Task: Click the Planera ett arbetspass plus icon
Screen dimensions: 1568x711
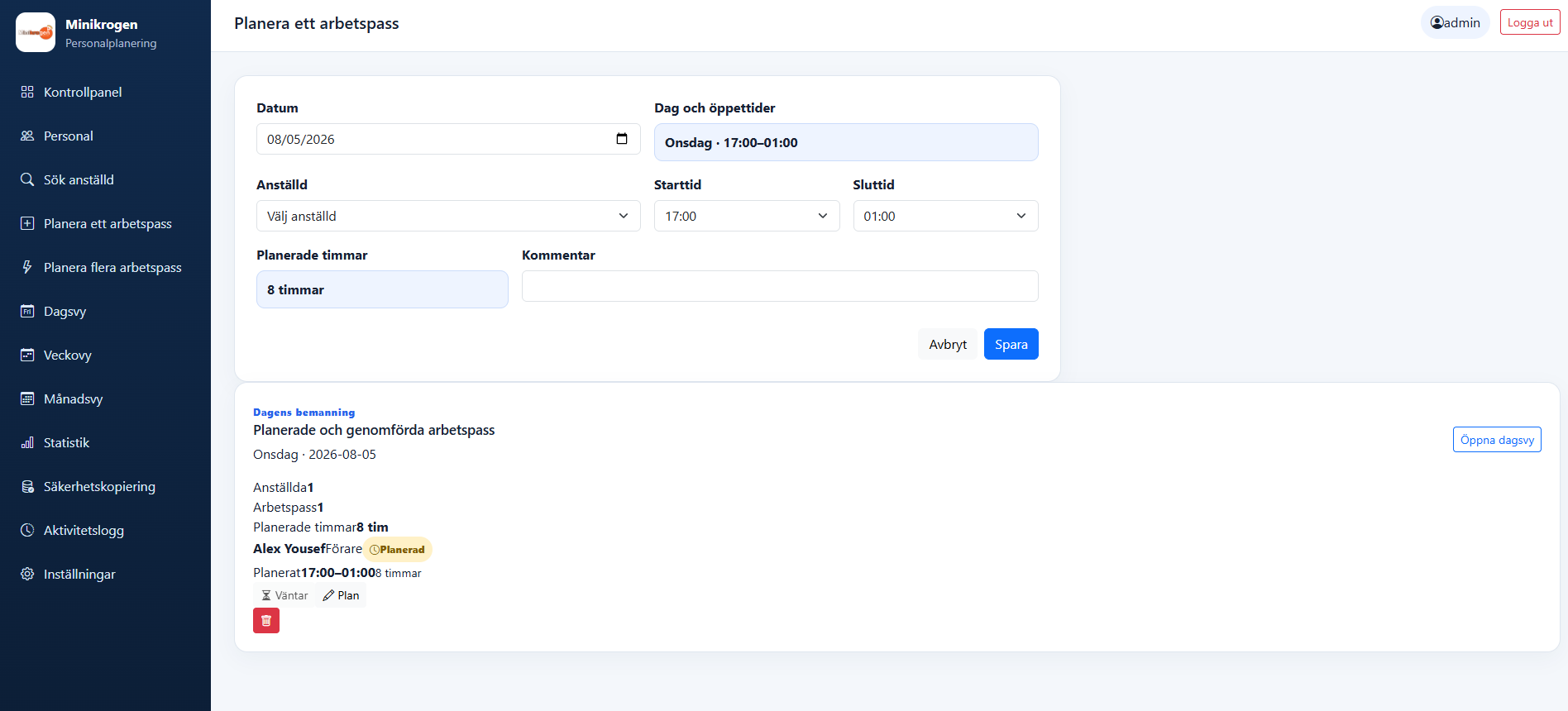Action: coord(27,223)
